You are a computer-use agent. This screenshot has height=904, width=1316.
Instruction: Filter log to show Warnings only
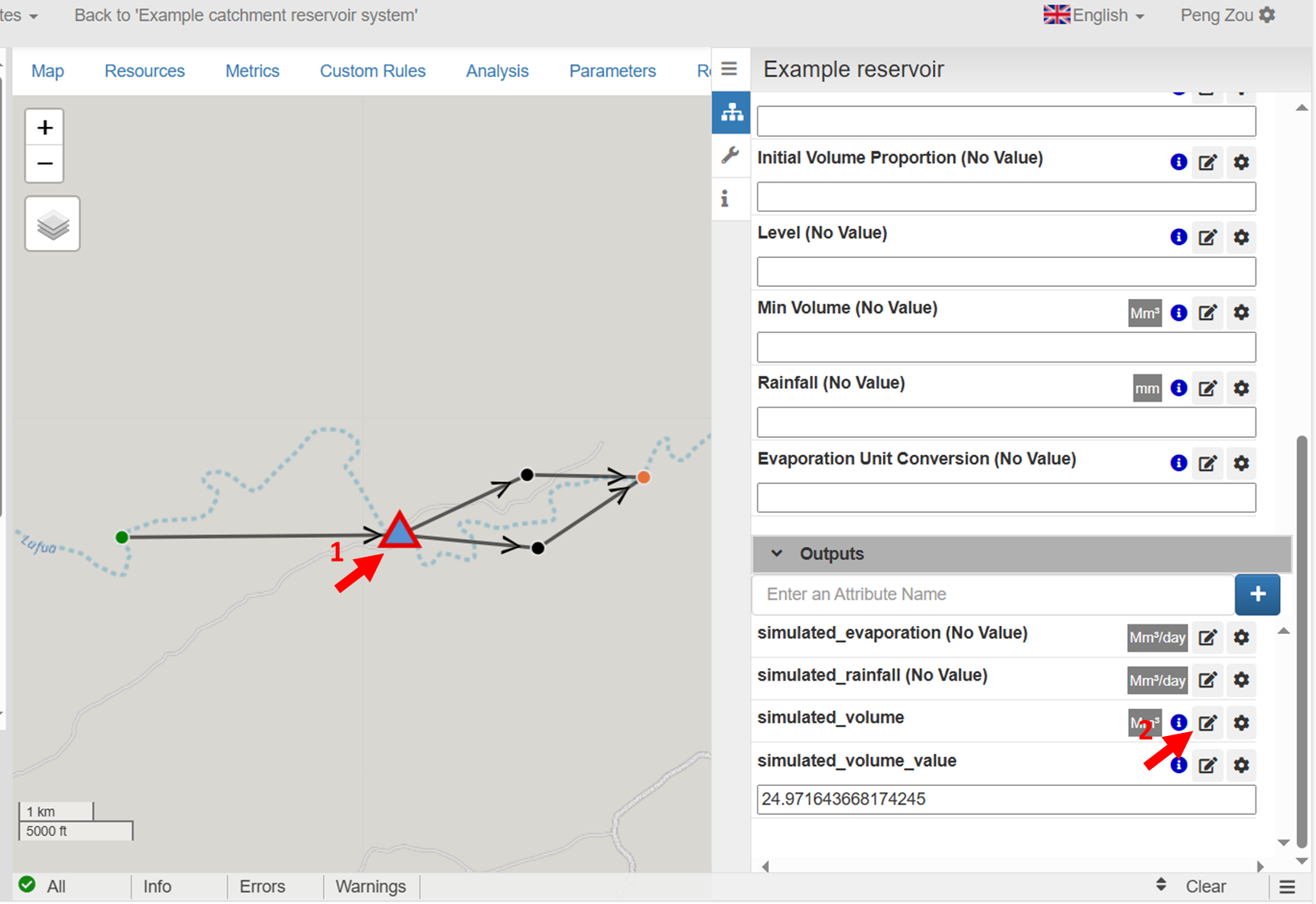tap(370, 886)
